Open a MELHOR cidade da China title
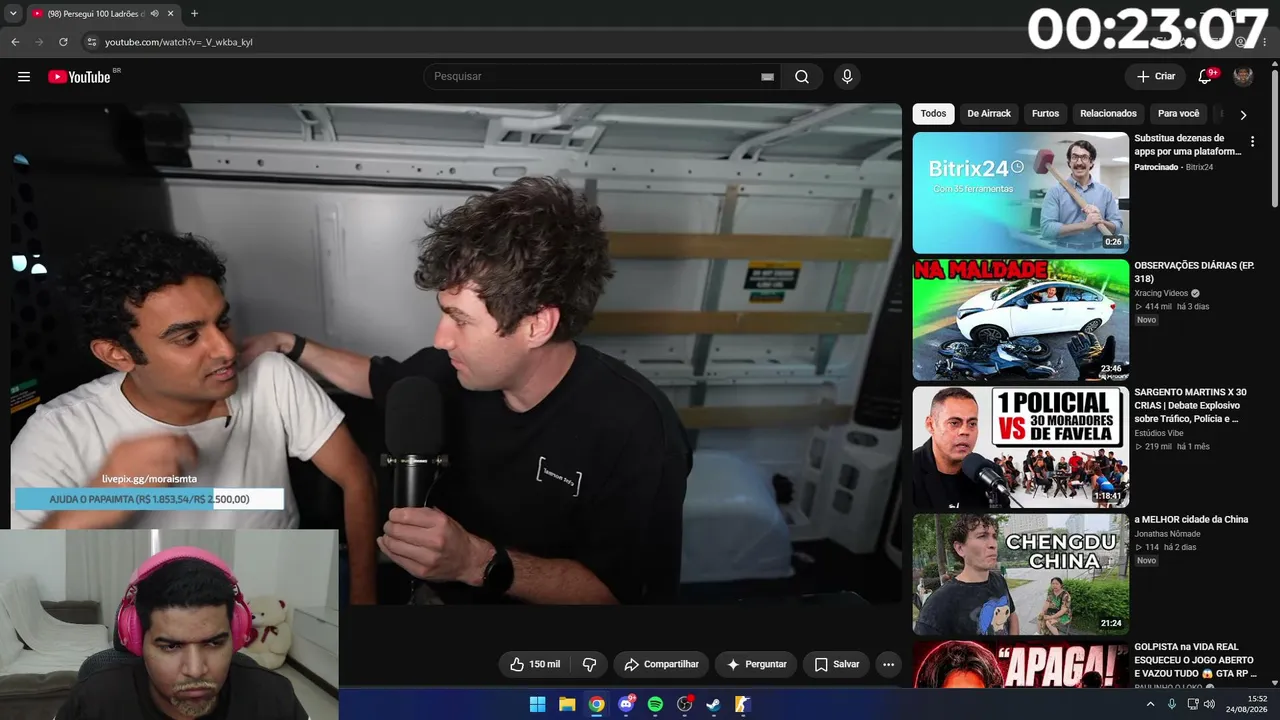The image size is (1280, 720). (x=1191, y=520)
